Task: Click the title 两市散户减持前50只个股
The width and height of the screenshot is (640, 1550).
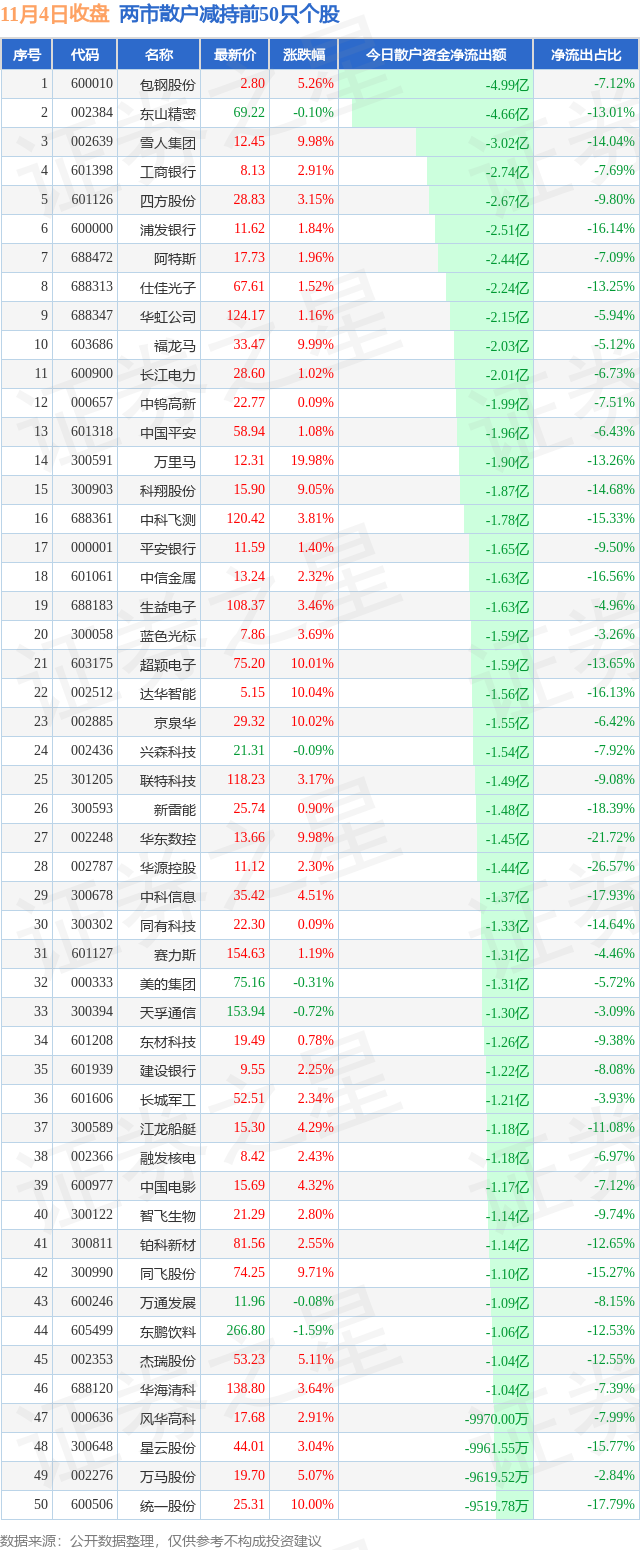Action: coord(229,14)
